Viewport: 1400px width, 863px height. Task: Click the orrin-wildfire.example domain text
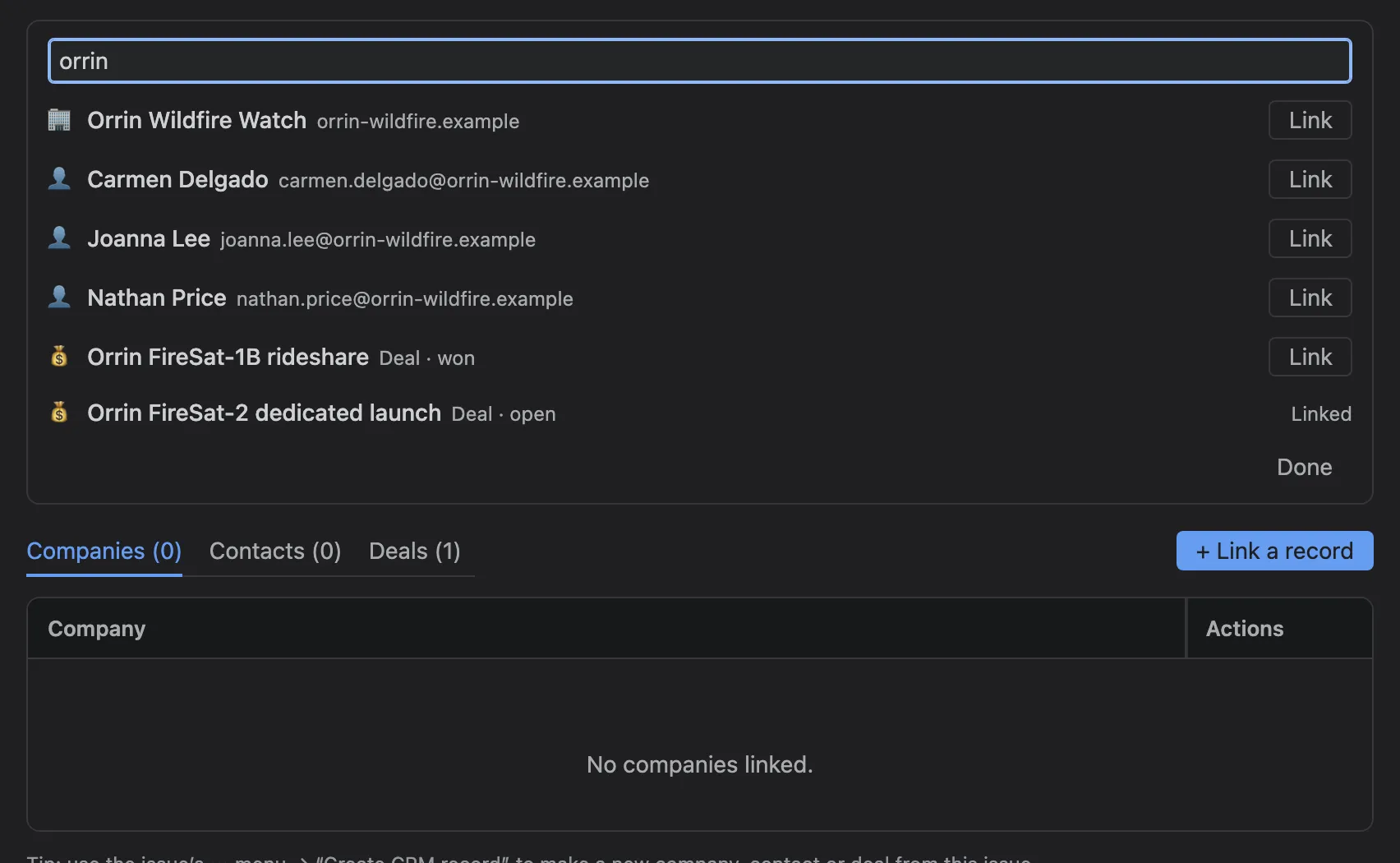[x=418, y=122]
